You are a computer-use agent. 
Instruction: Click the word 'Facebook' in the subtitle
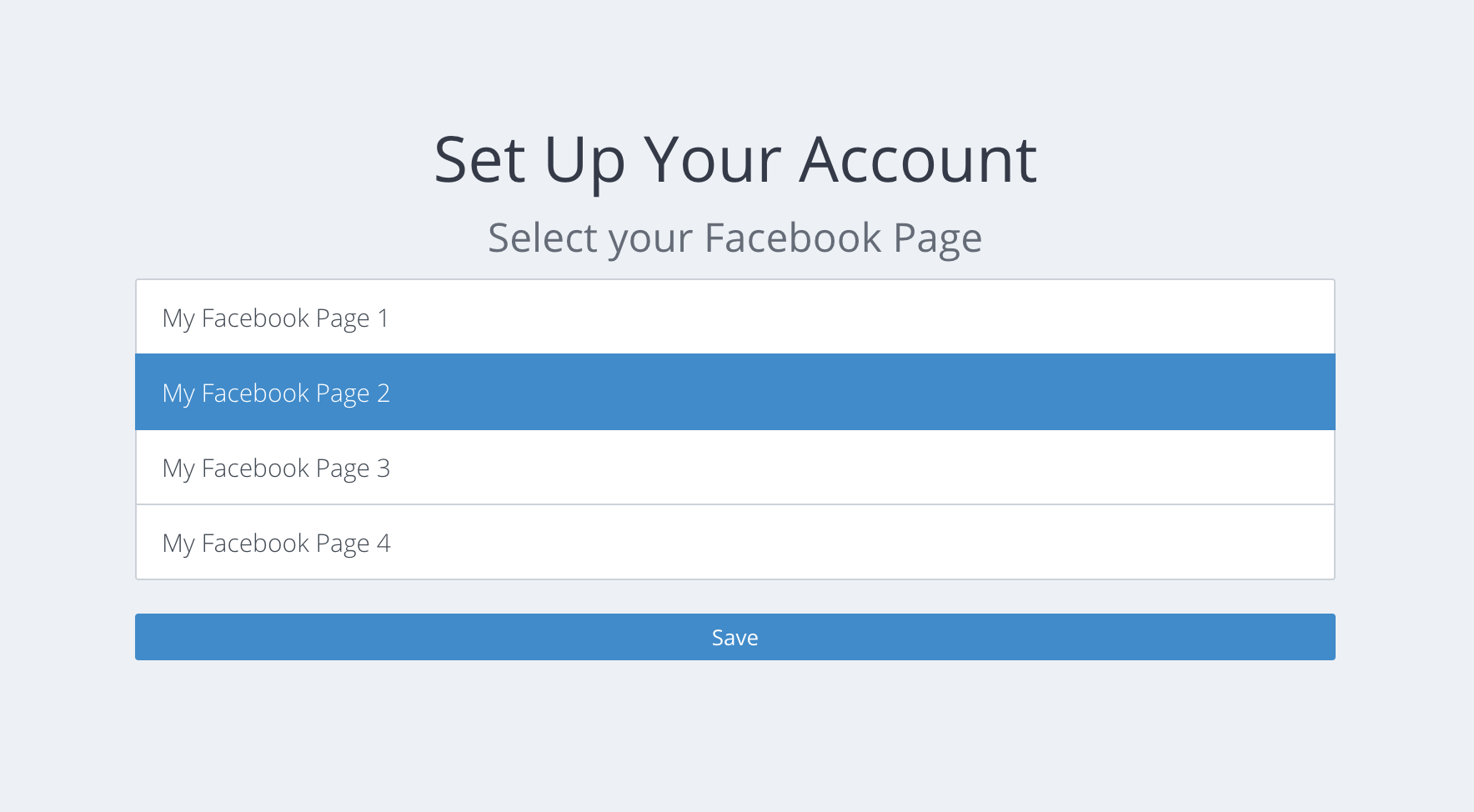(x=793, y=238)
